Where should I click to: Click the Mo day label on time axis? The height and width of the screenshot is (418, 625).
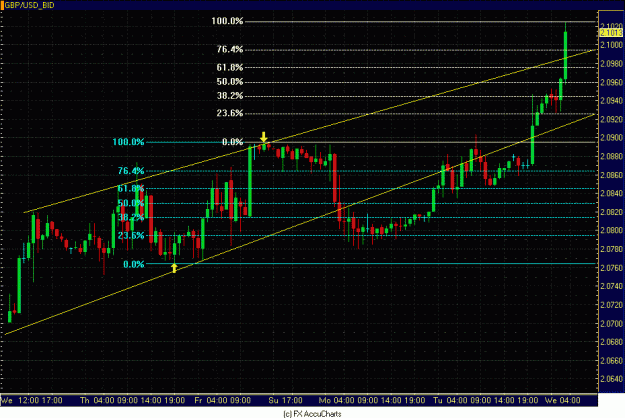[x=325, y=400]
